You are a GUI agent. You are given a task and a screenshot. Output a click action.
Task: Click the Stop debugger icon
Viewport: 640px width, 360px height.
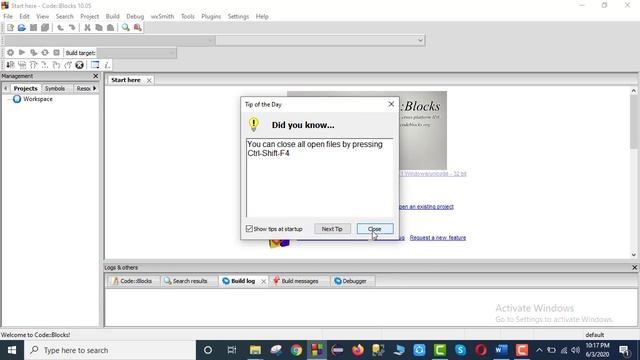click(x=80, y=65)
